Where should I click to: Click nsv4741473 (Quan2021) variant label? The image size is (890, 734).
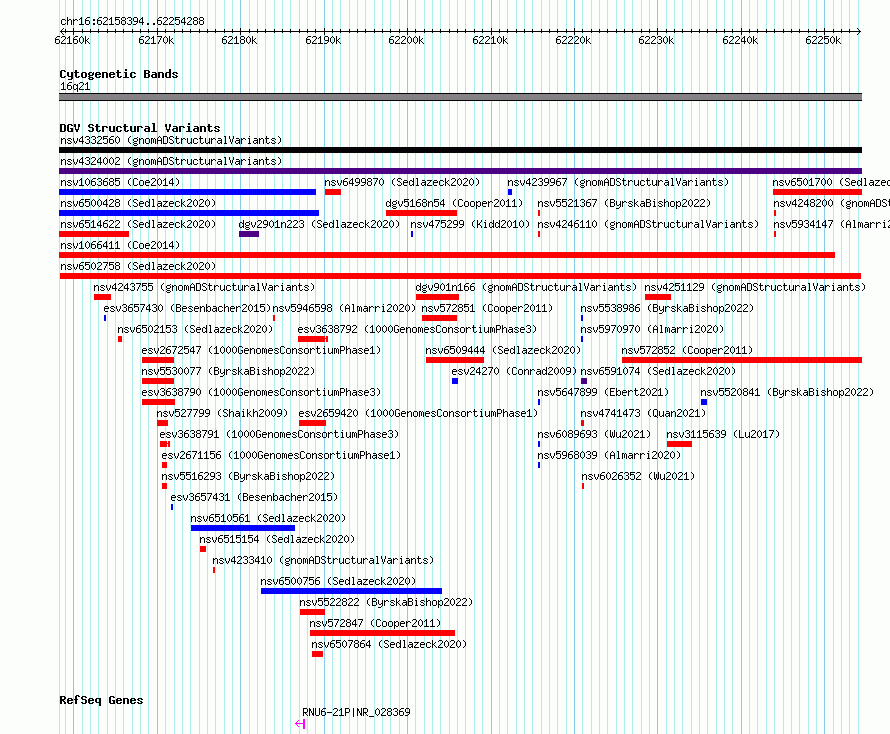click(643, 413)
